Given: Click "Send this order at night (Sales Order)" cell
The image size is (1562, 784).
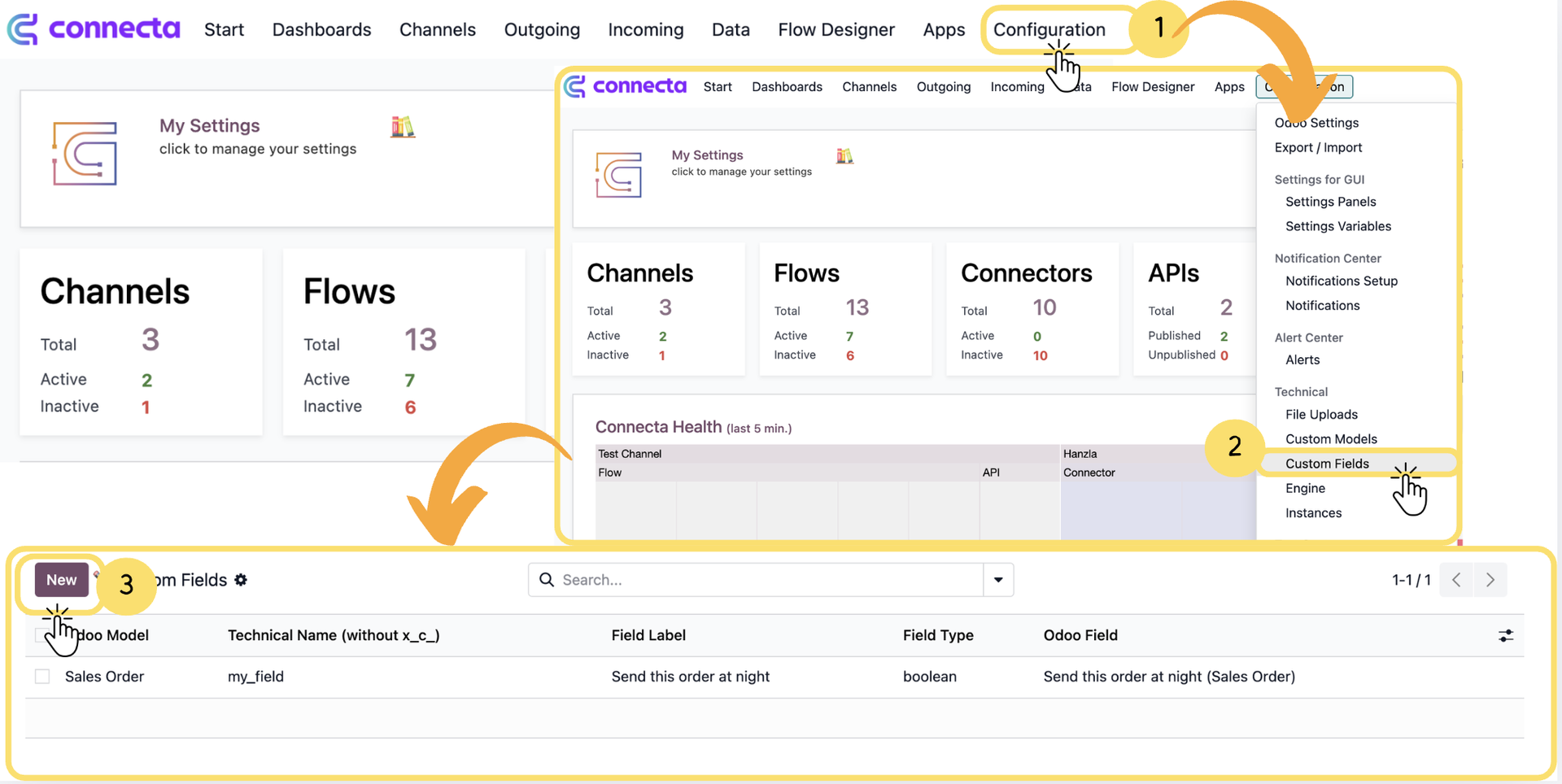Looking at the screenshot, I should (x=1169, y=677).
